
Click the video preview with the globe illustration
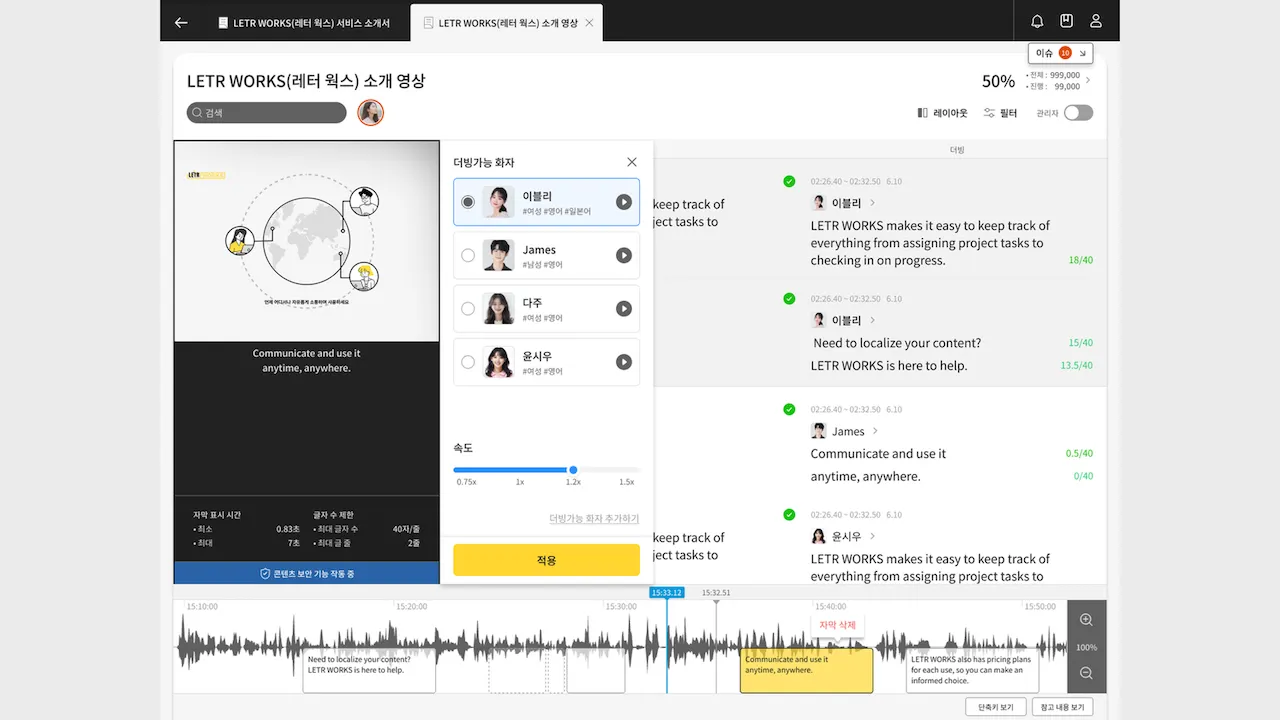307,241
